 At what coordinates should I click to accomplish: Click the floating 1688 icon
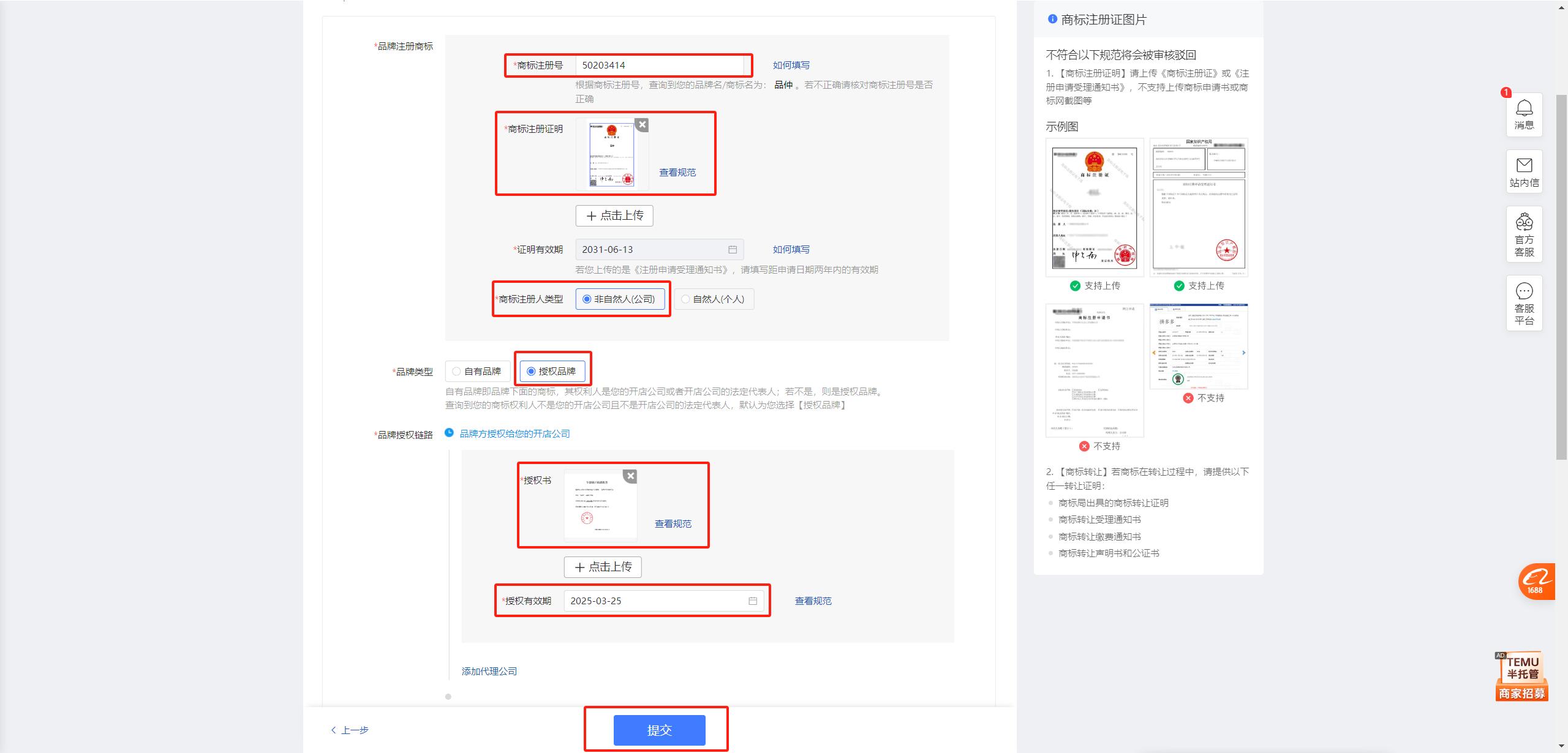click(x=1537, y=582)
